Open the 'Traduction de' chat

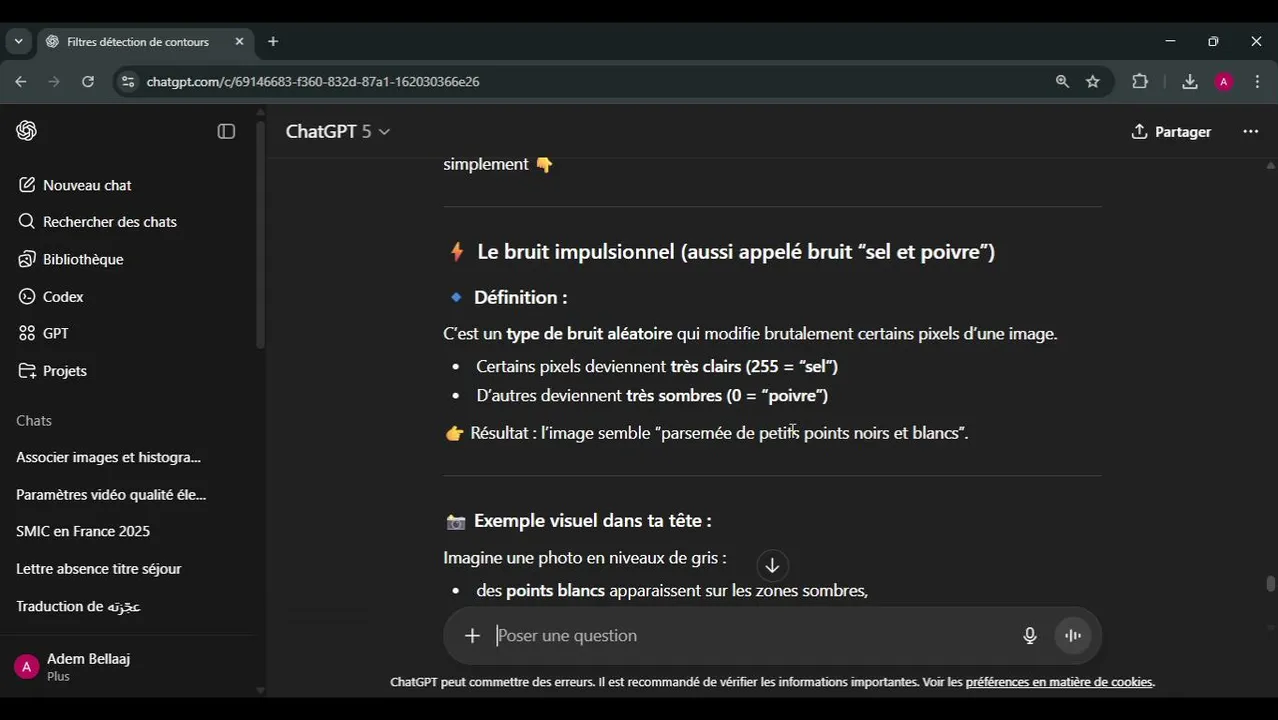coord(79,606)
